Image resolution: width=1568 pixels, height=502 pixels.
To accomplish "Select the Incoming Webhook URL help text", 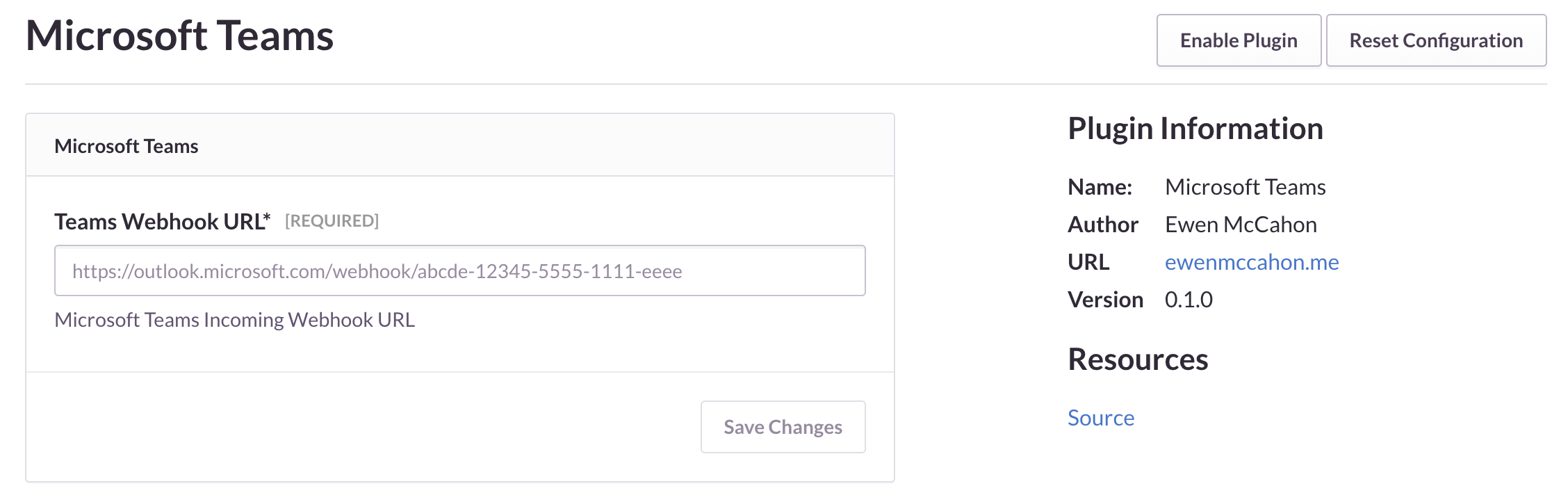I will [x=235, y=320].
